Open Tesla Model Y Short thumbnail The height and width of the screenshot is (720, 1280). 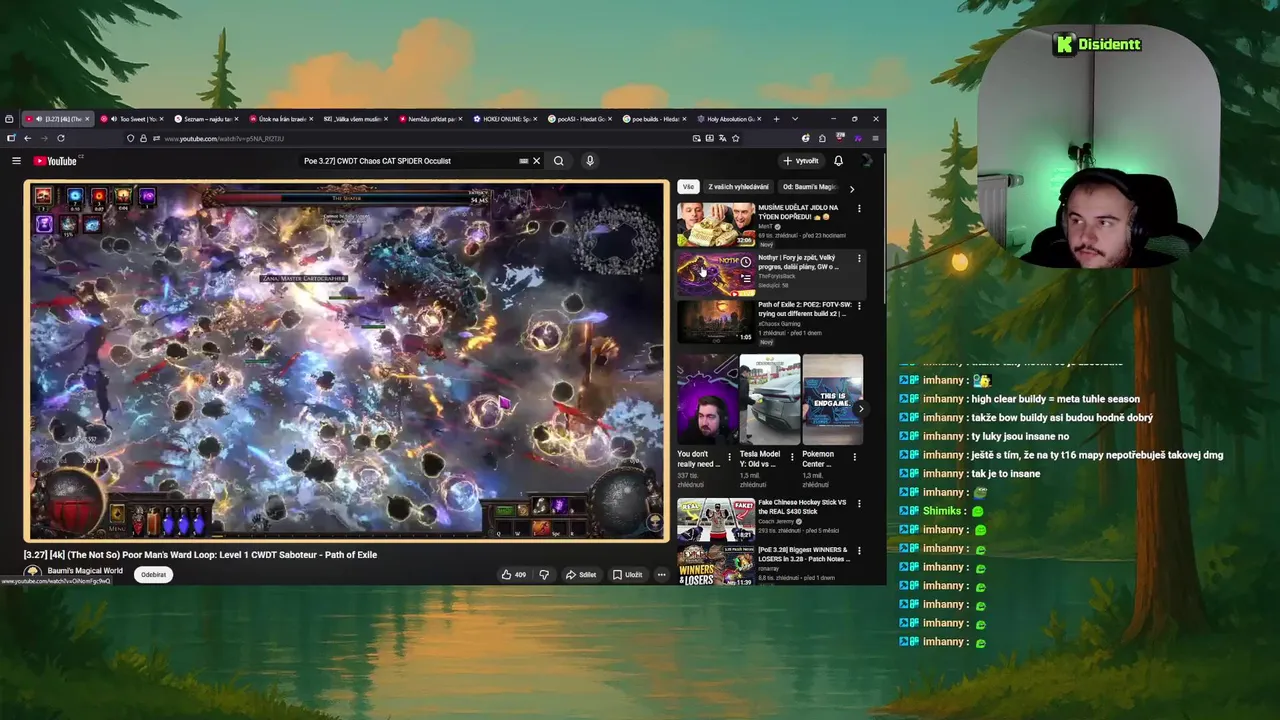[x=769, y=399]
